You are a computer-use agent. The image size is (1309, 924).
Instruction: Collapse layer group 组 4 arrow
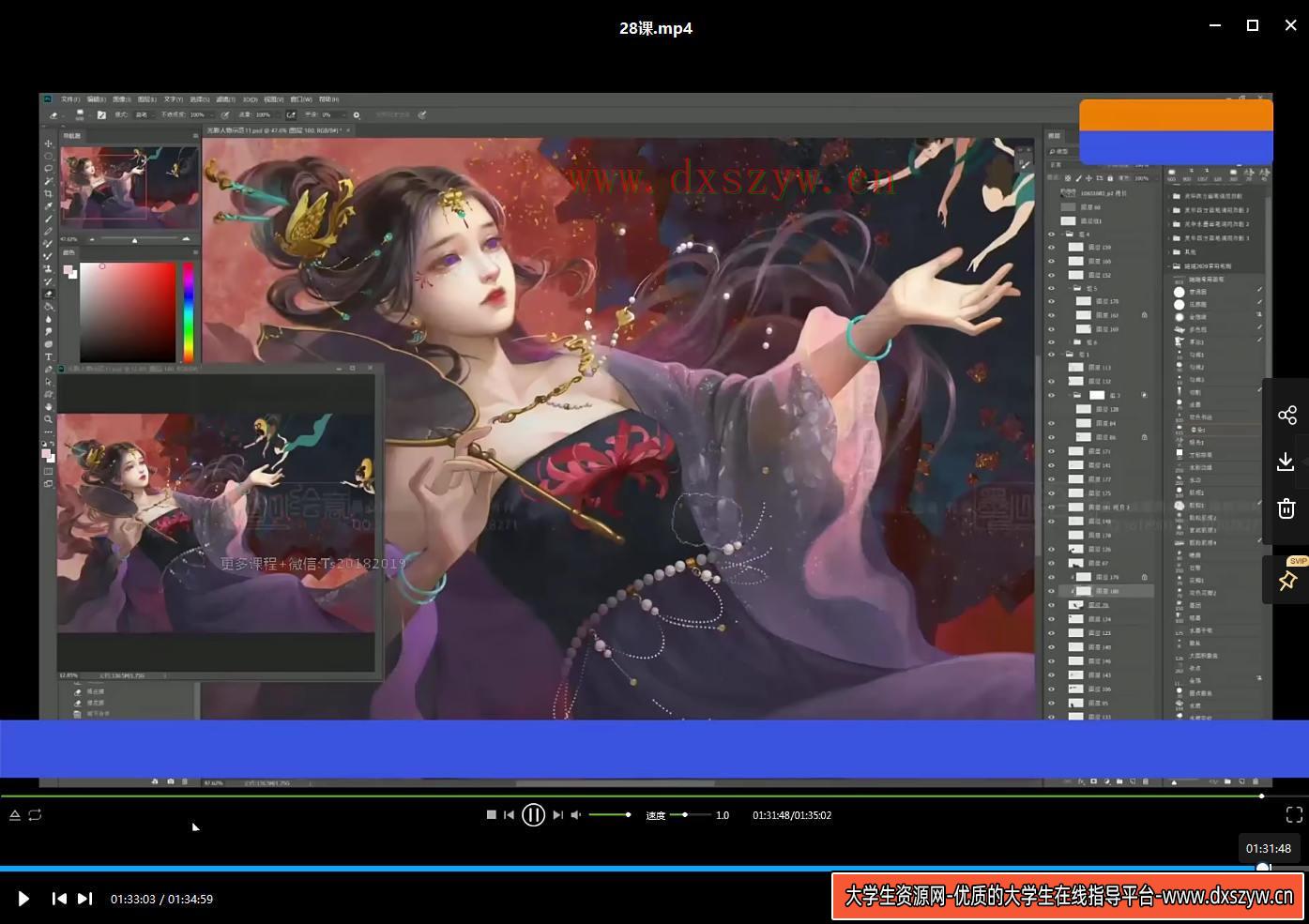point(1062,235)
